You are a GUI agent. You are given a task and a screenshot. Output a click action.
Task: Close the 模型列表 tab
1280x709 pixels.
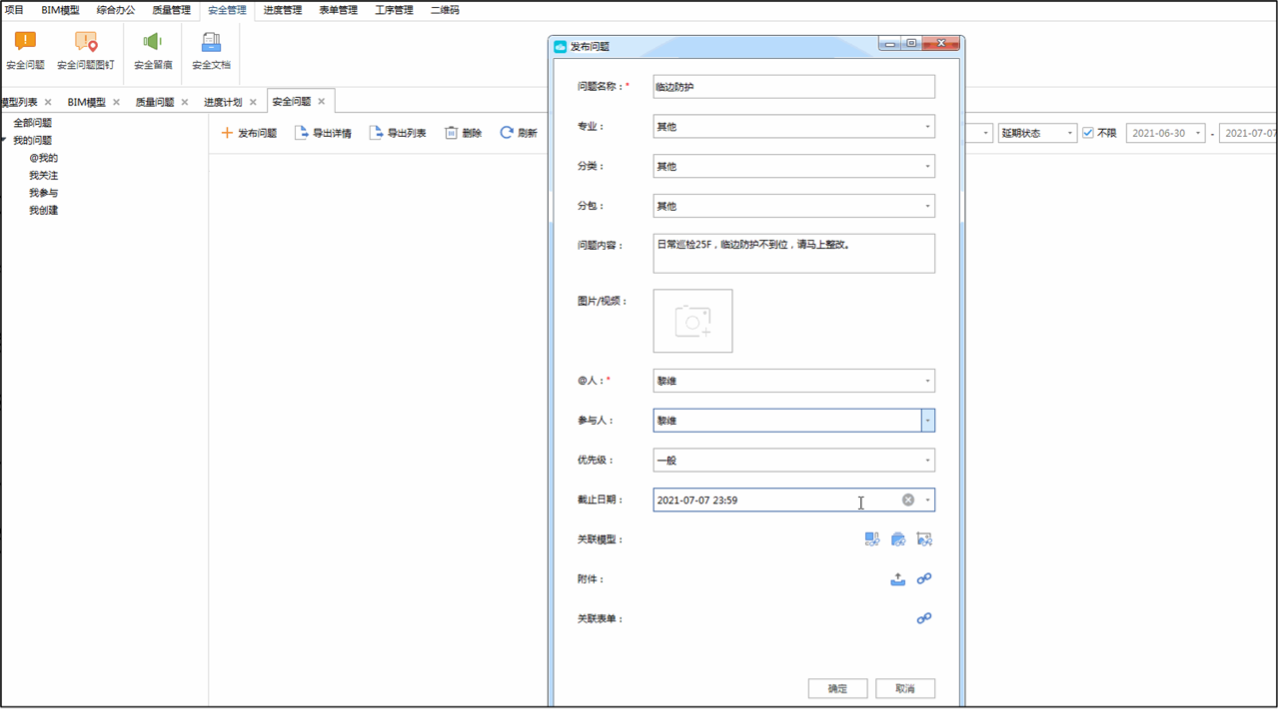47,102
